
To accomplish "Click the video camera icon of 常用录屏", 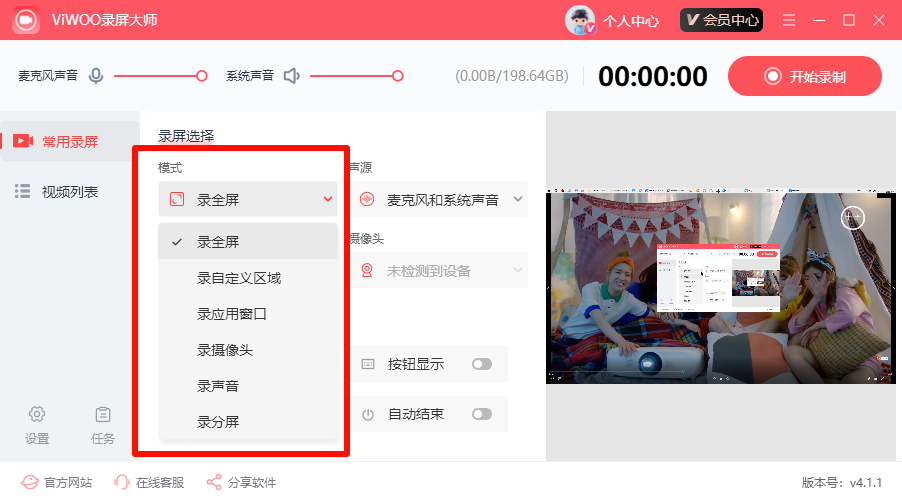I will (x=23, y=141).
